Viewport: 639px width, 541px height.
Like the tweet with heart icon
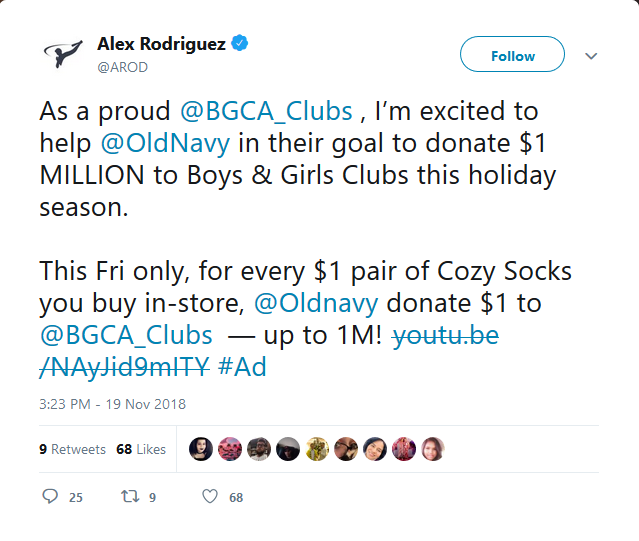pyautogui.click(x=210, y=496)
